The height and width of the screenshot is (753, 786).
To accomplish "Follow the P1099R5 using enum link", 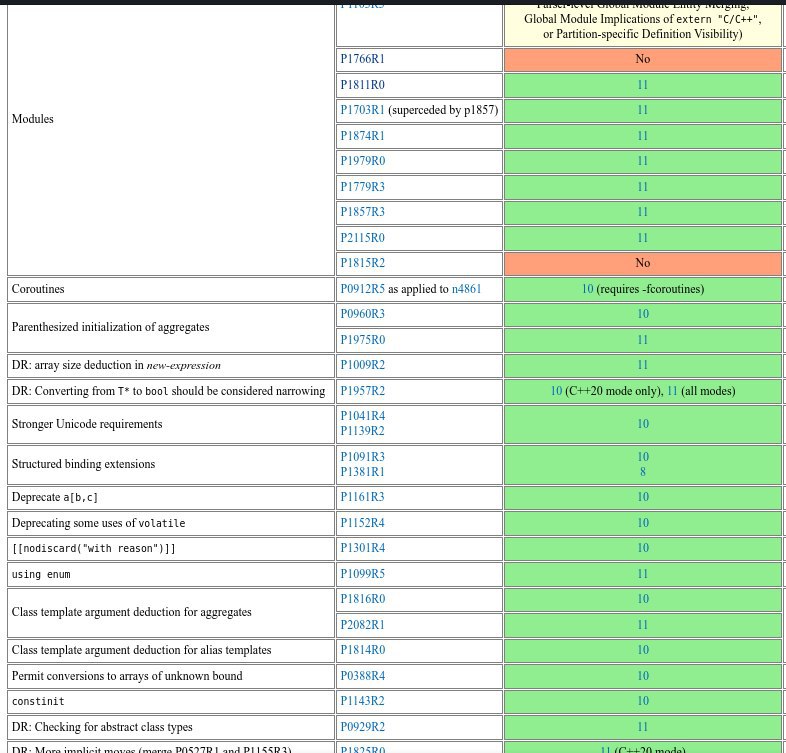I will 362,574.
